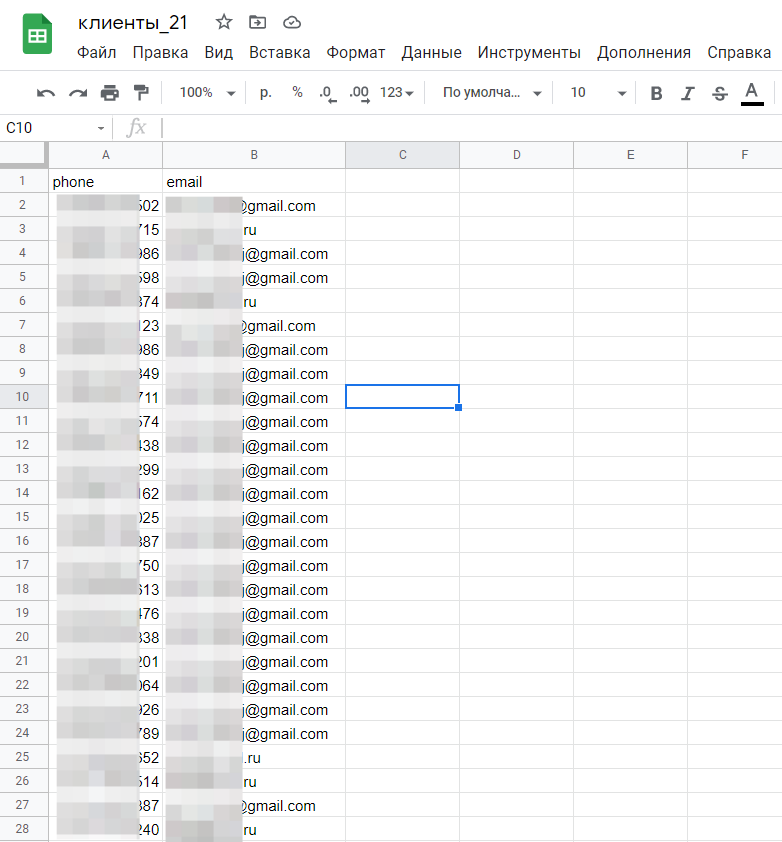Open the Данные menu
The width and height of the screenshot is (782, 842).
click(x=431, y=52)
